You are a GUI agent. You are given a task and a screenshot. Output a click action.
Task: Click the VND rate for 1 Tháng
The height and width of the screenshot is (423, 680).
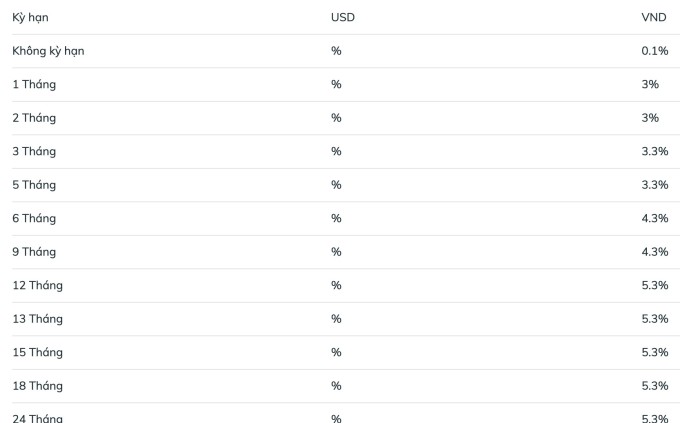click(x=650, y=84)
